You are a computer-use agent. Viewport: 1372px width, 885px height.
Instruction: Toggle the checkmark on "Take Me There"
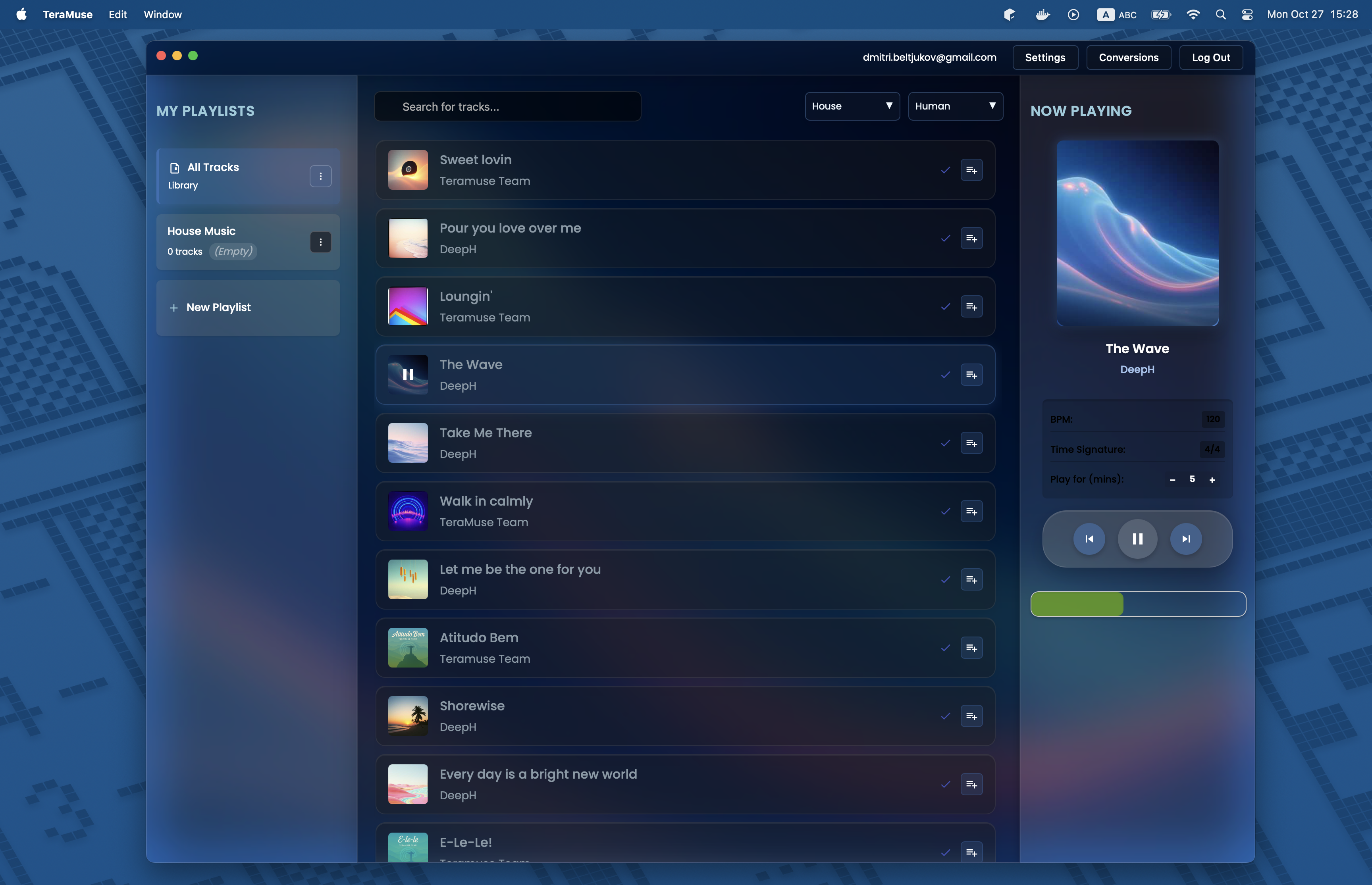[x=945, y=442]
